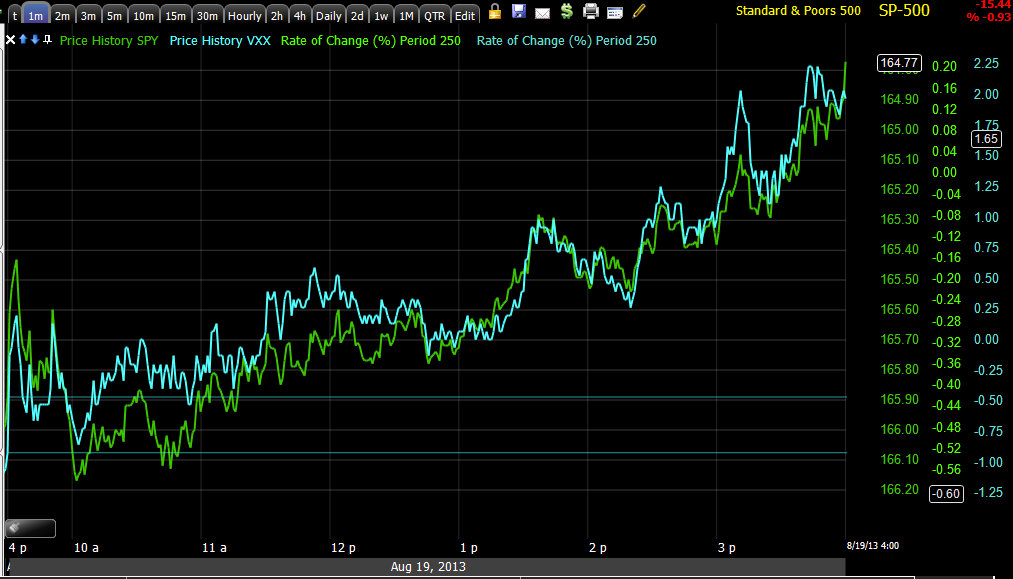Click the 164.77 current price marker

(899, 63)
